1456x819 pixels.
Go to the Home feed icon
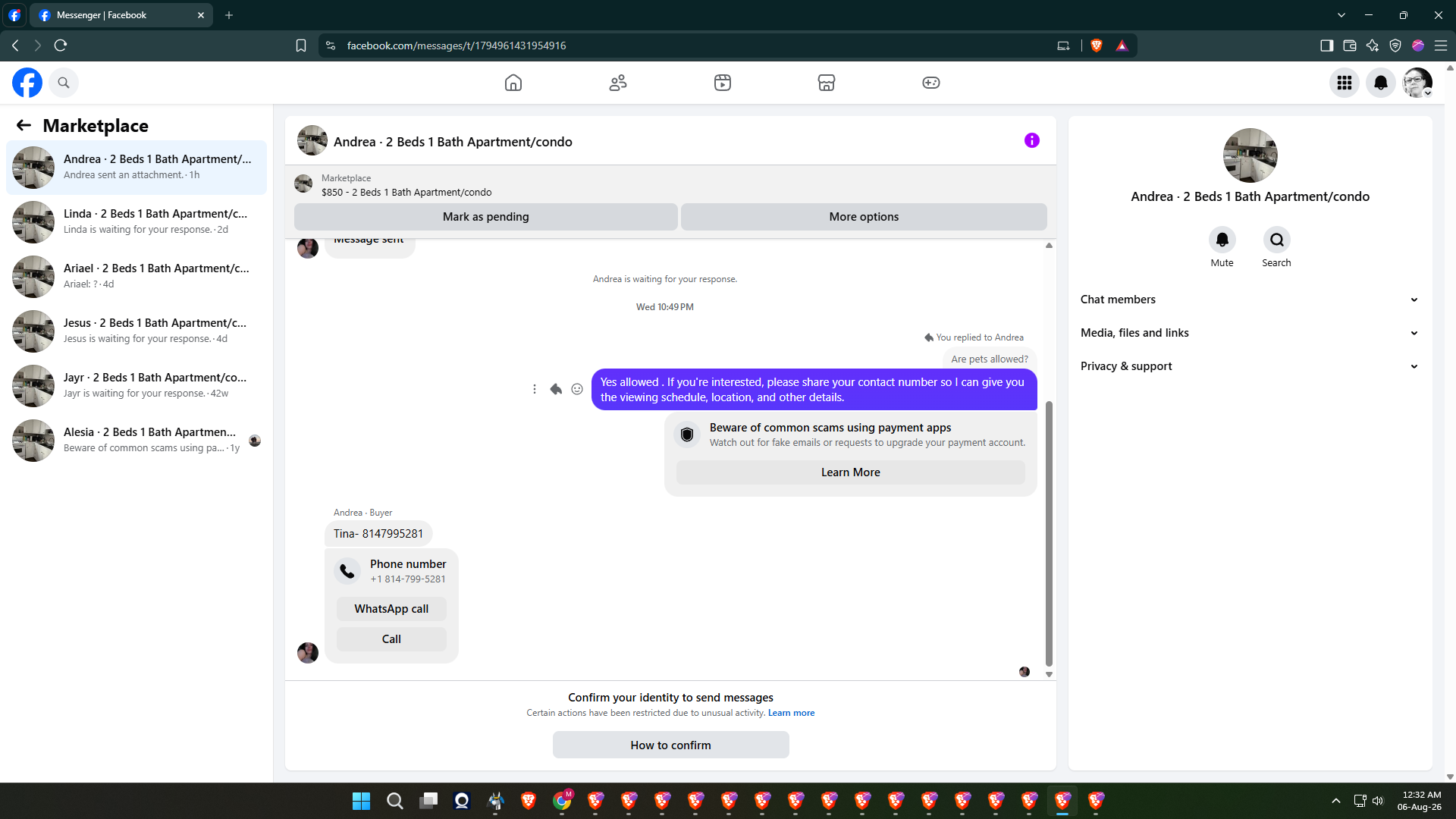point(513,83)
